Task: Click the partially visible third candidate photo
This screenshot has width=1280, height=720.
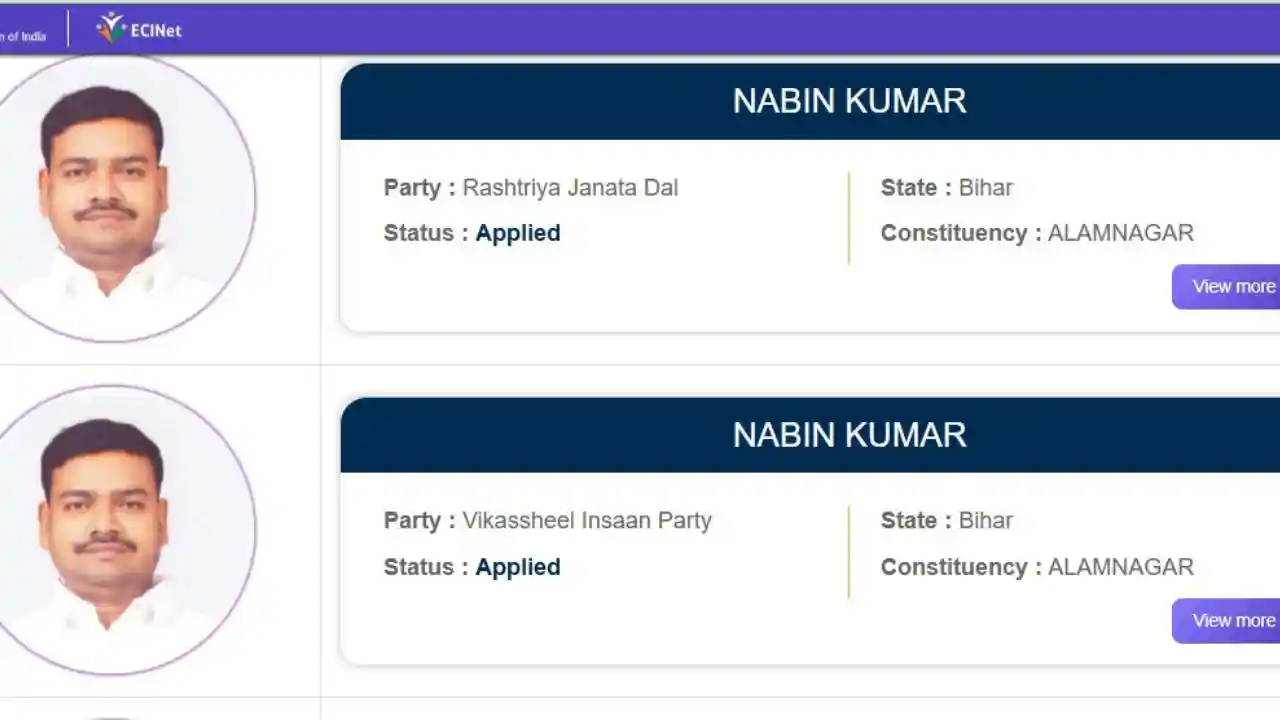Action: click(x=110, y=716)
